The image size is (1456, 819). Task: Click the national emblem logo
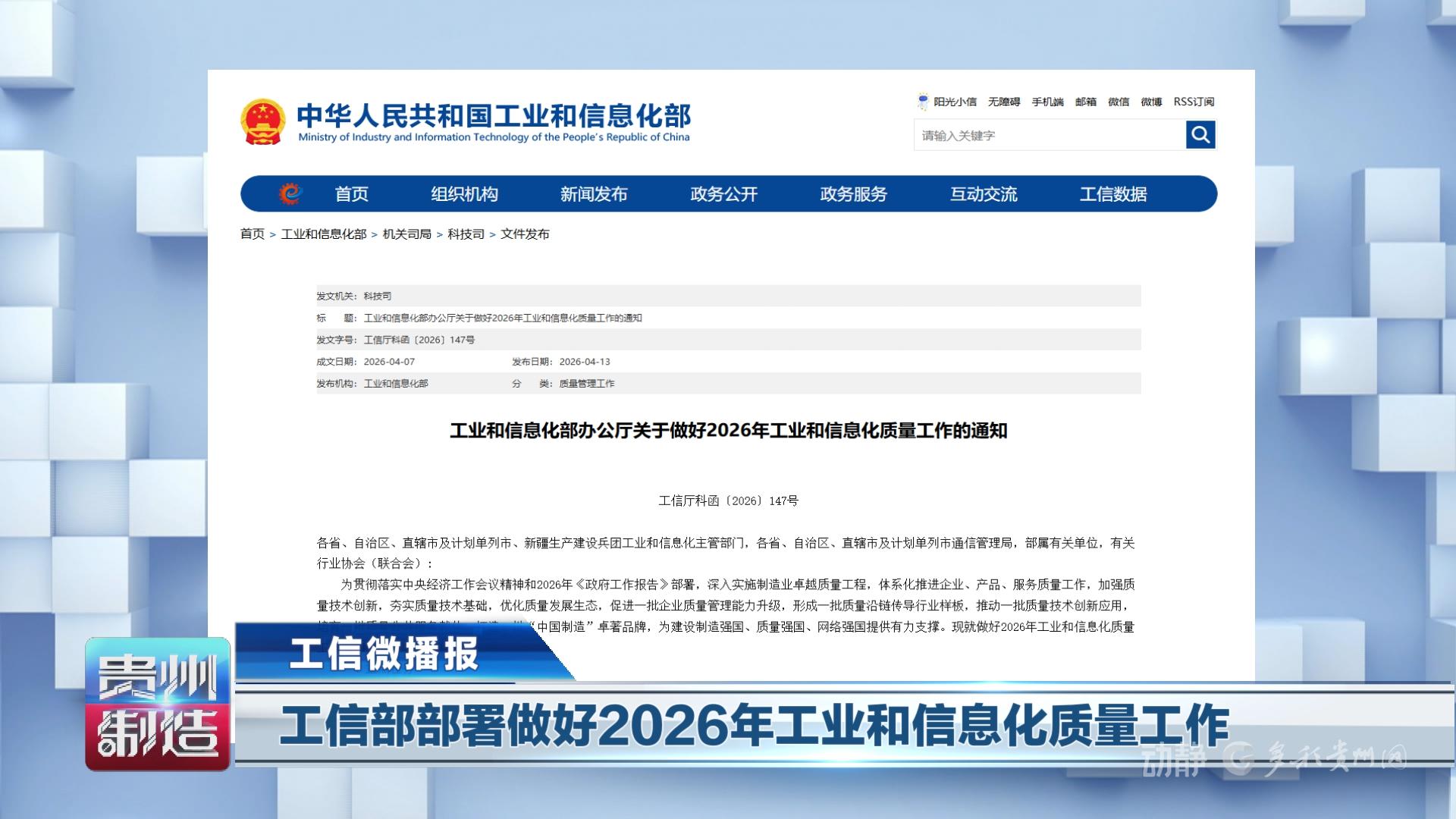pyautogui.click(x=262, y=121)
